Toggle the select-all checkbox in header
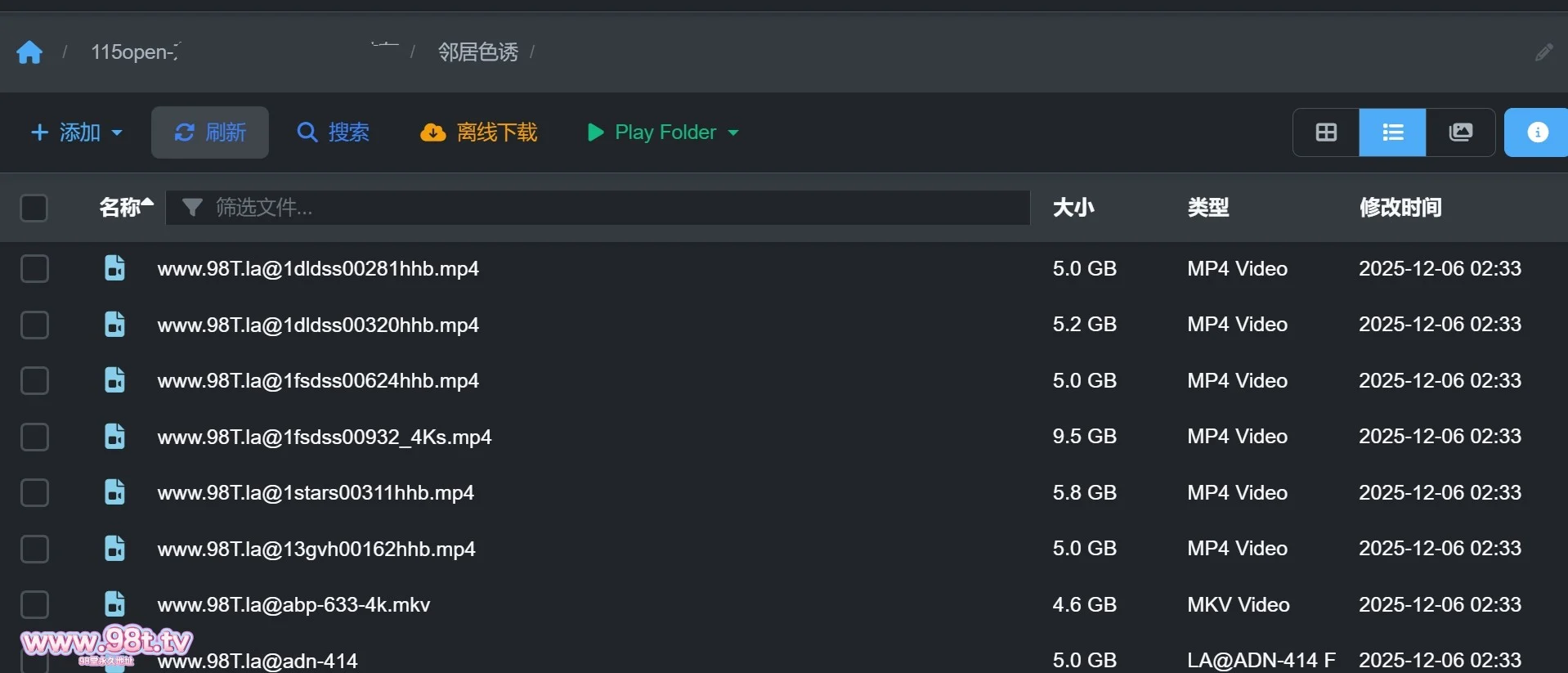The image size is (1568, 673). 34,208
